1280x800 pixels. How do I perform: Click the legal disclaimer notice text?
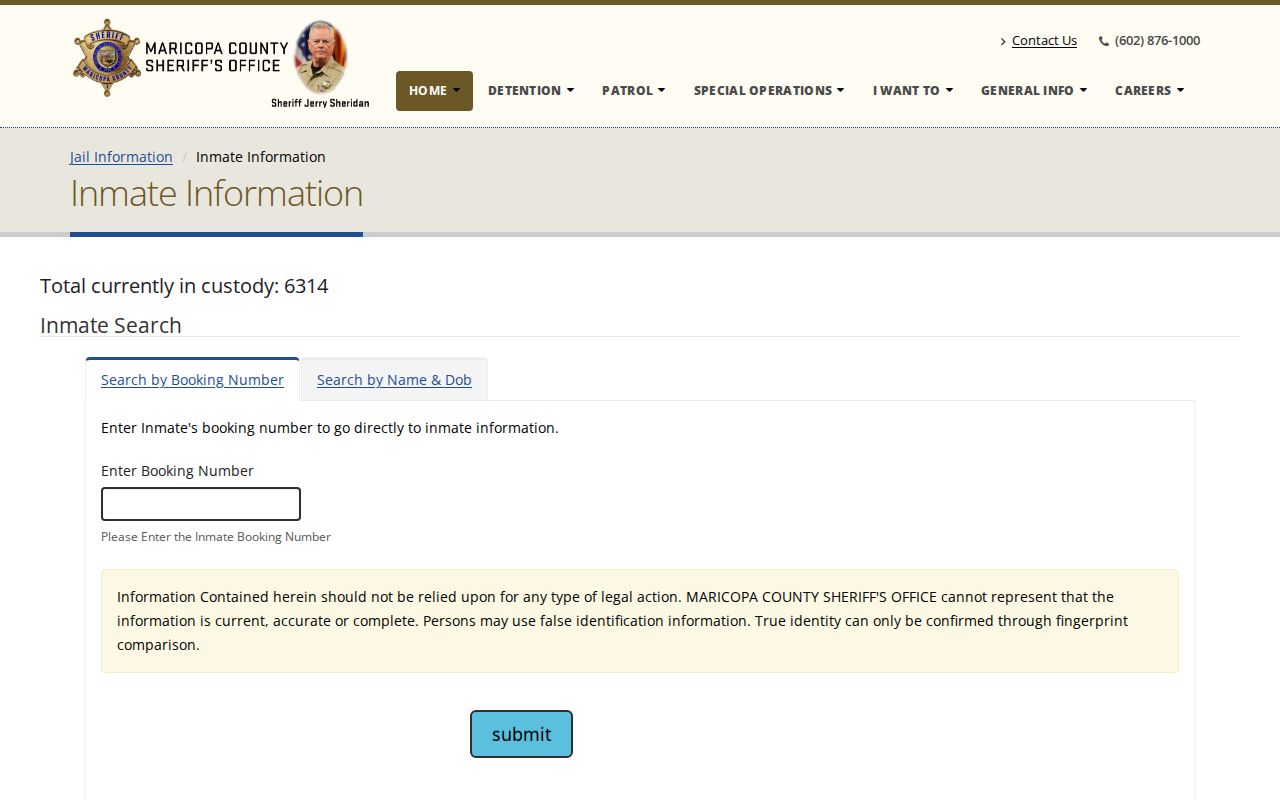click(640, 621)
